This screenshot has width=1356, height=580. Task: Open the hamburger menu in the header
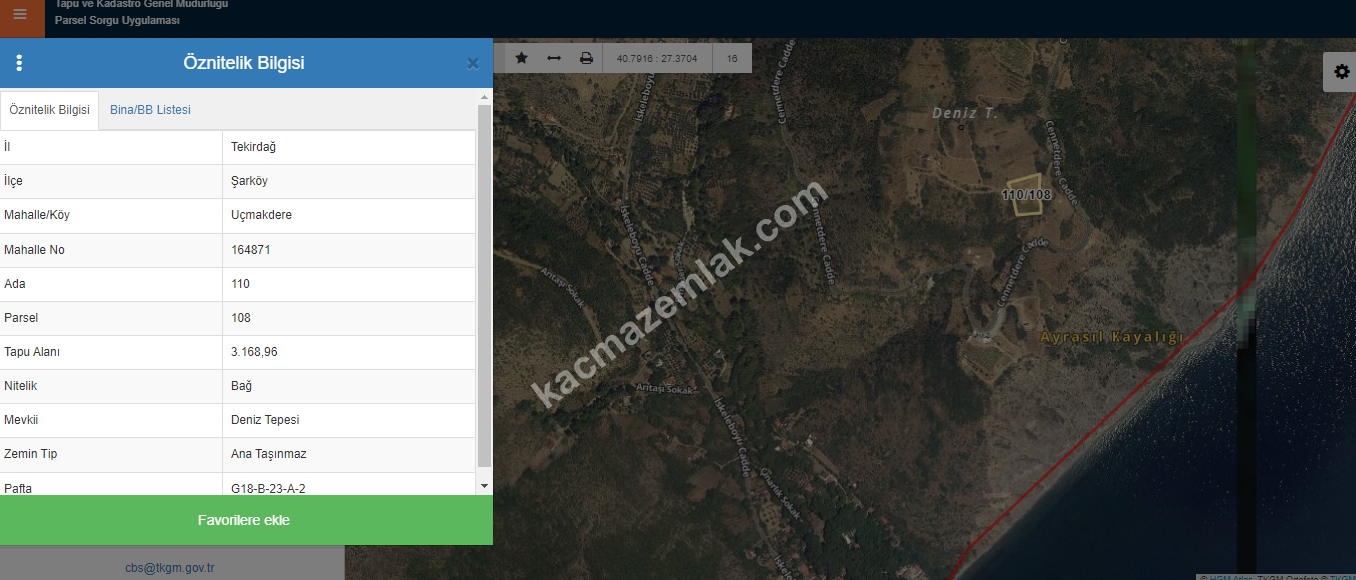(x=20, y=15)
